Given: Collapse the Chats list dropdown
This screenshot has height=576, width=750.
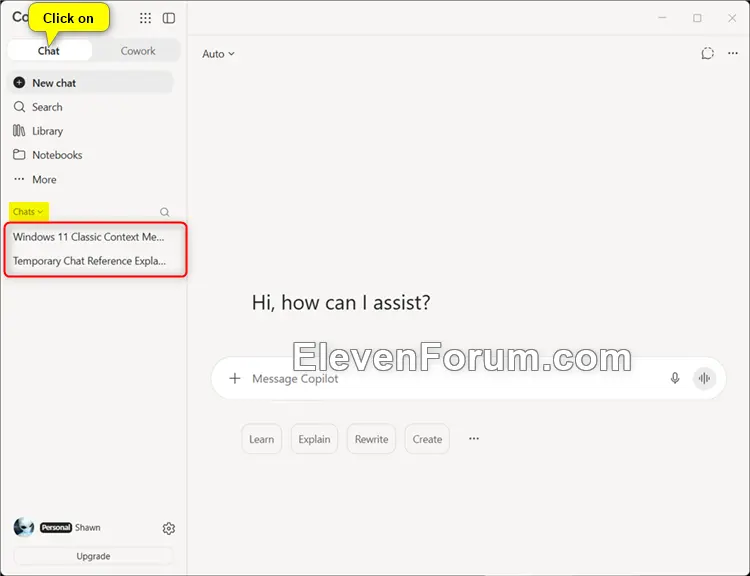Looking at the screenshot, I should pos(28,211).
